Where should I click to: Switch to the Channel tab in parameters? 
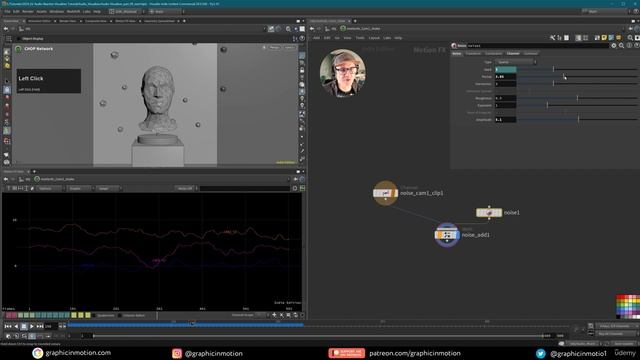coord(513,53)
